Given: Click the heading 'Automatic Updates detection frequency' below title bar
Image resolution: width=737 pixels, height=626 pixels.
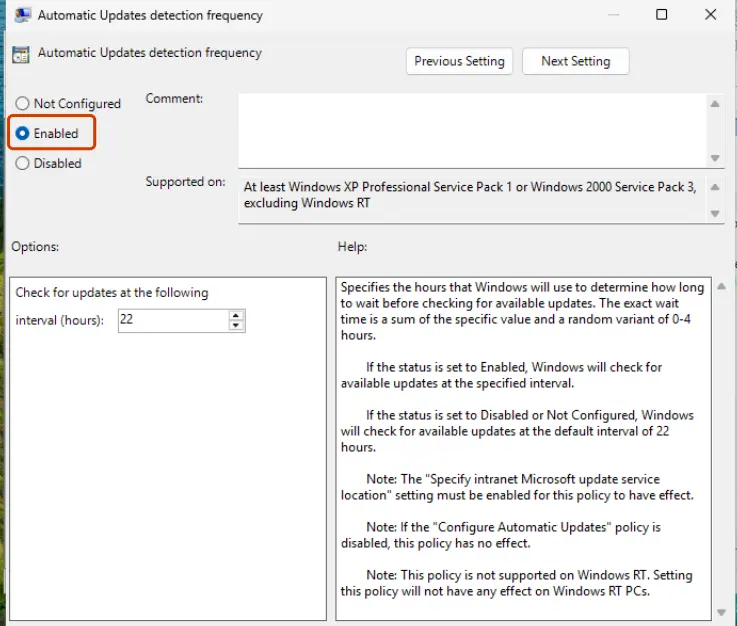Looking at the screenshot, I should pyautogui.click(x=150, y=53).
